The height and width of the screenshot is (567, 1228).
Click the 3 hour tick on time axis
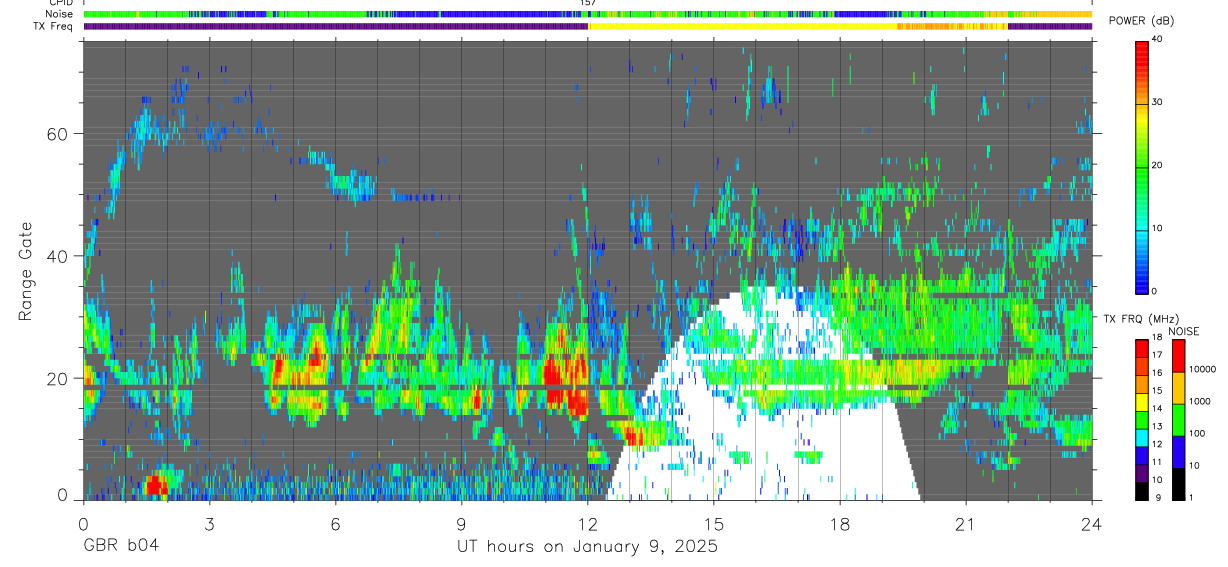click(x=209, y=523)
